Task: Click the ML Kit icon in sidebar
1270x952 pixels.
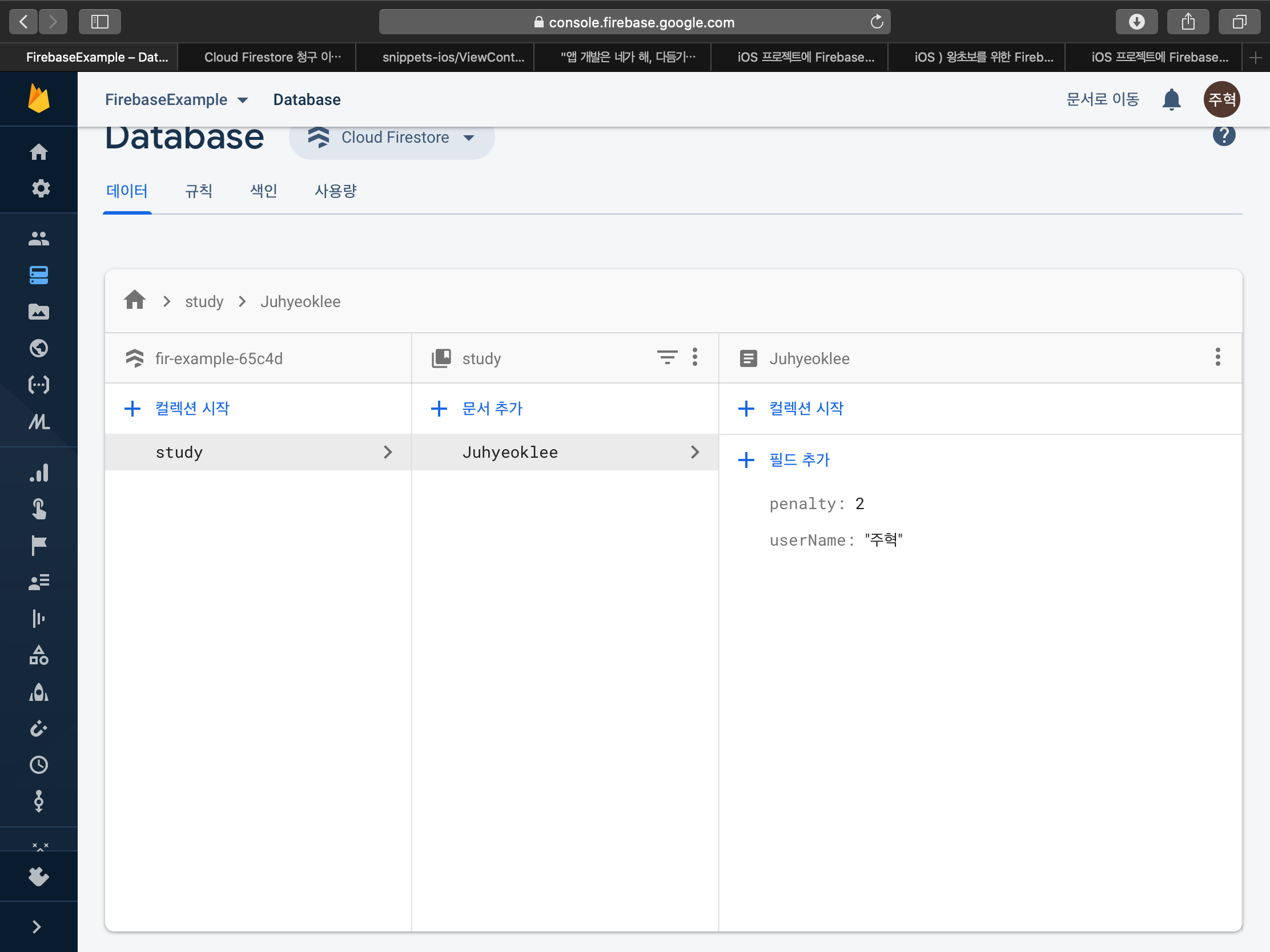Action: point(38,422)
